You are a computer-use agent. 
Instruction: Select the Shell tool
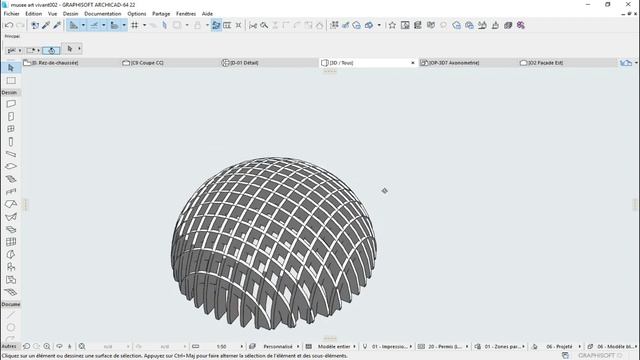[11, 217]
